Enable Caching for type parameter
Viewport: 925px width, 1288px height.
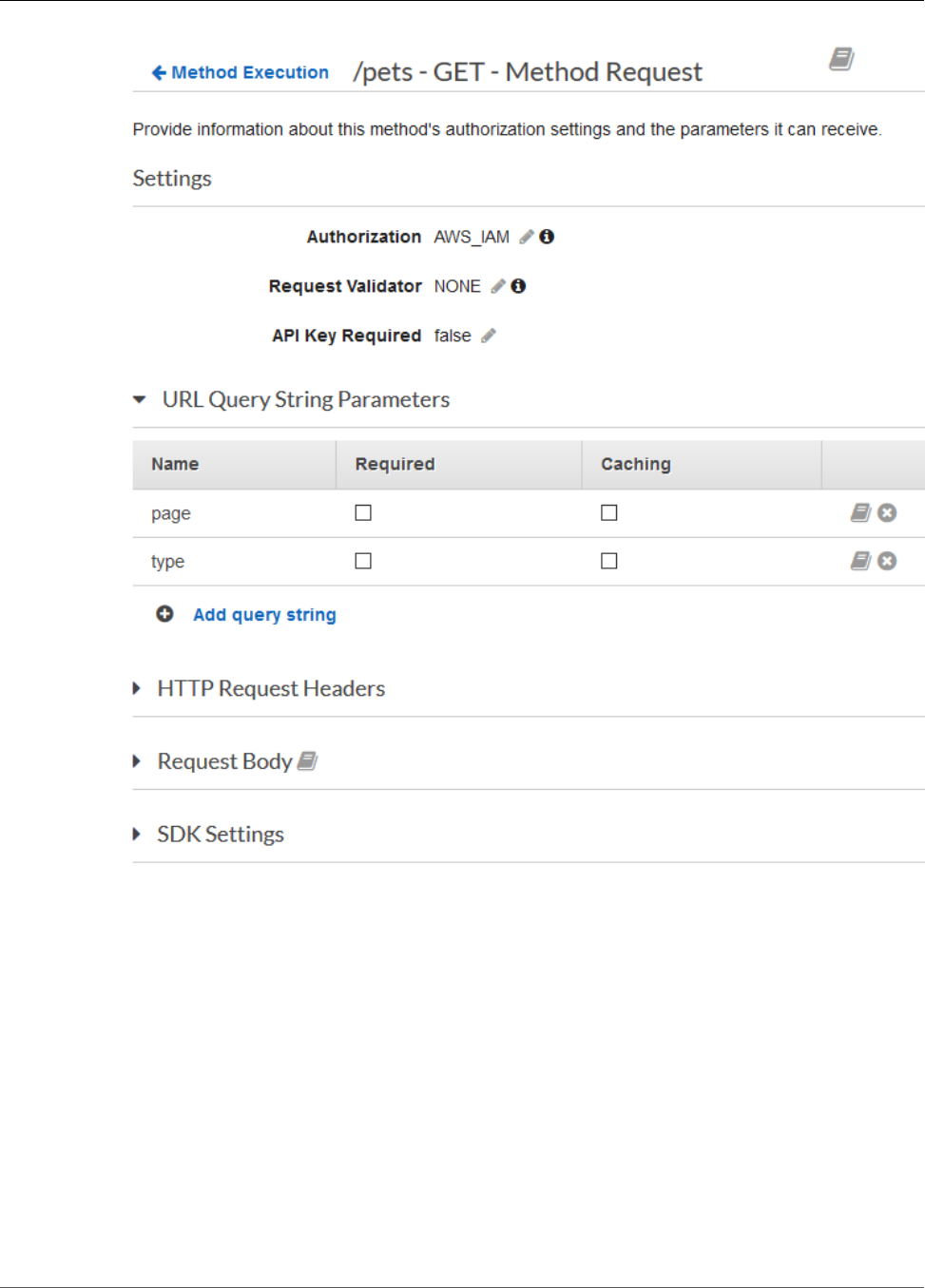click(x=609, y=562)
